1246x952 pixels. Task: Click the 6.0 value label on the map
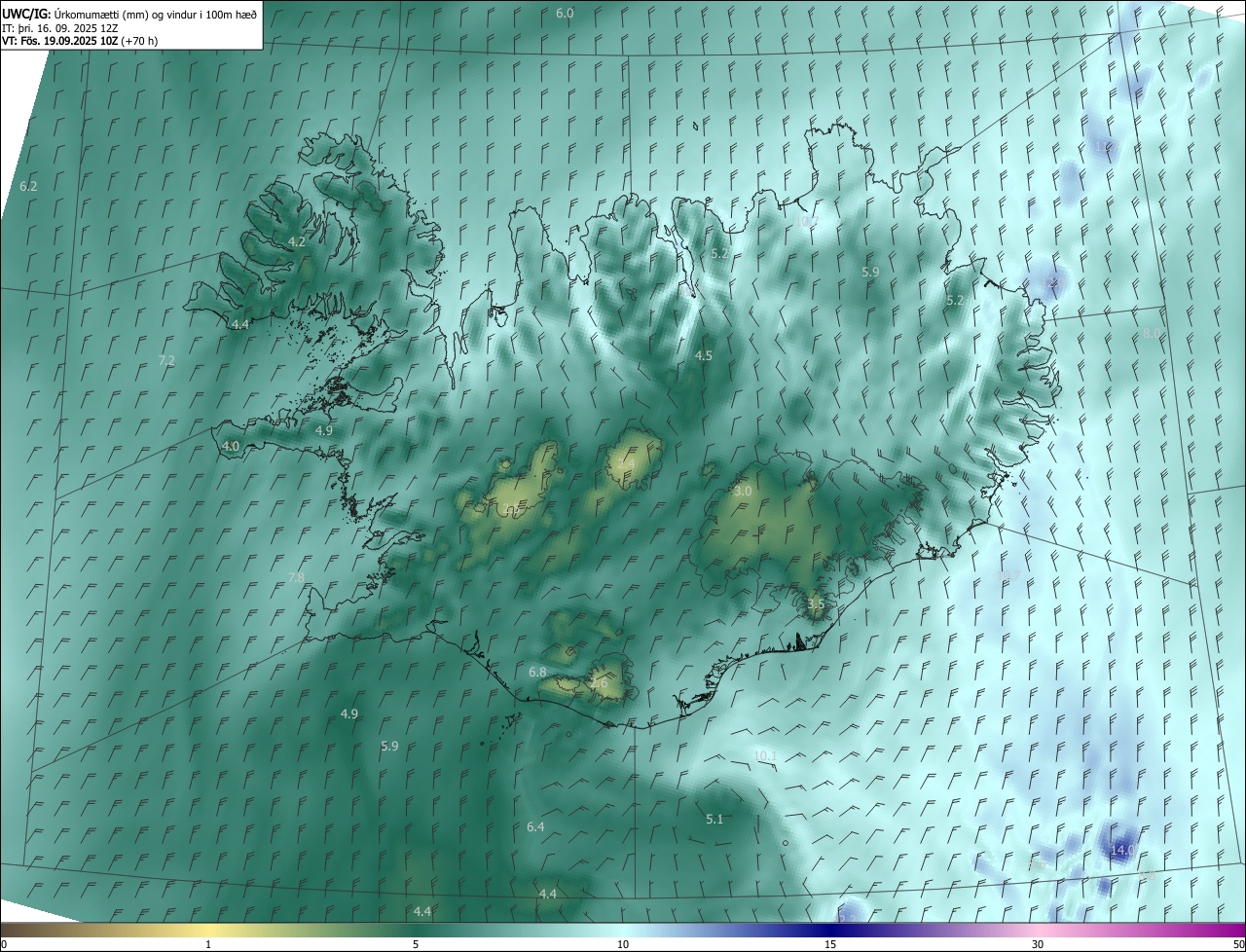pos(565,13)
